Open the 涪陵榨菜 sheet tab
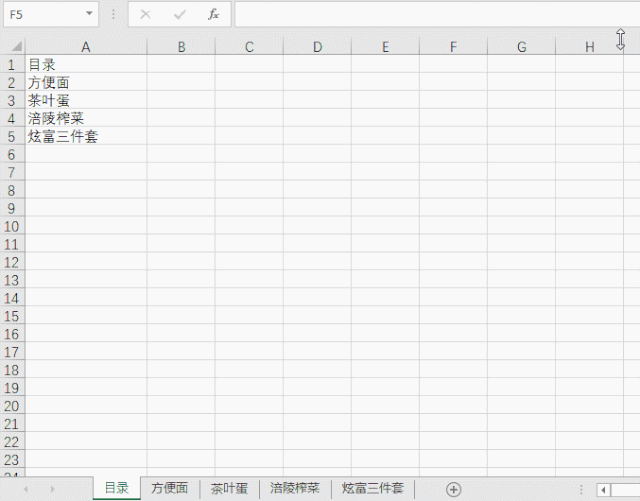Viewport: 640px width, 501px height. tap(295, 488)
